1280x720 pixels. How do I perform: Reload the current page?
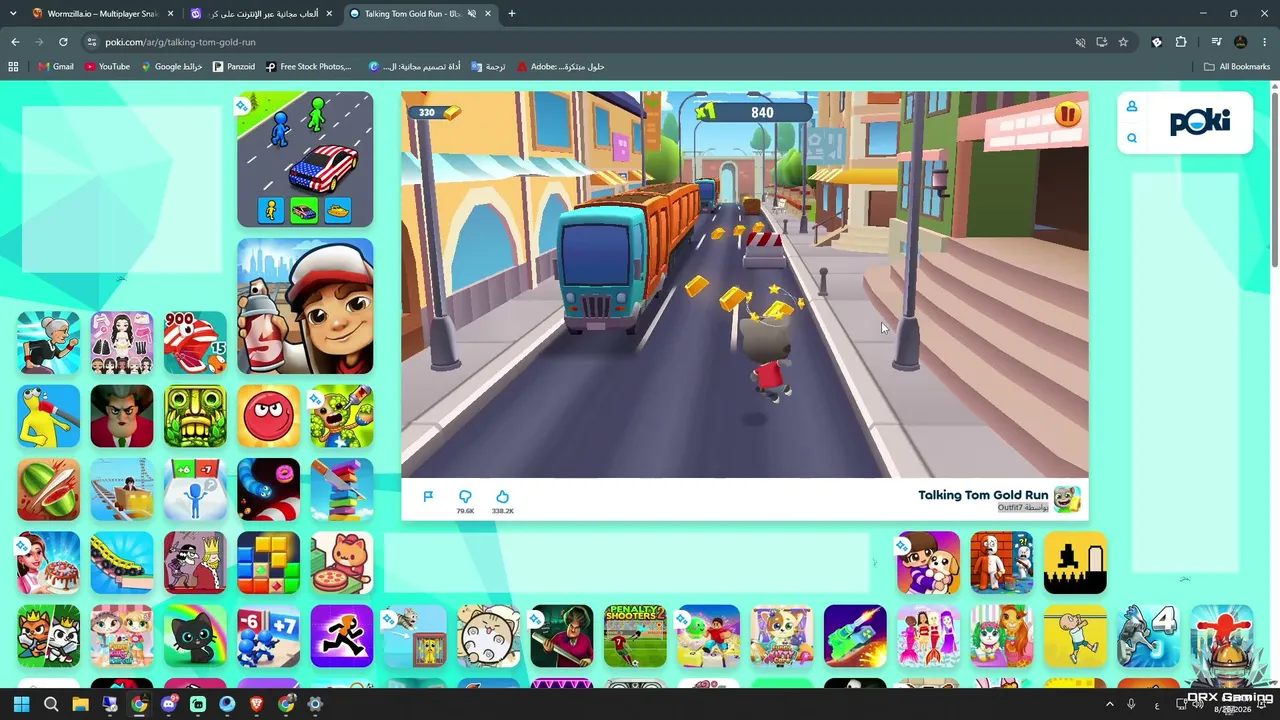pyautogui.click(x=63, y=42)
